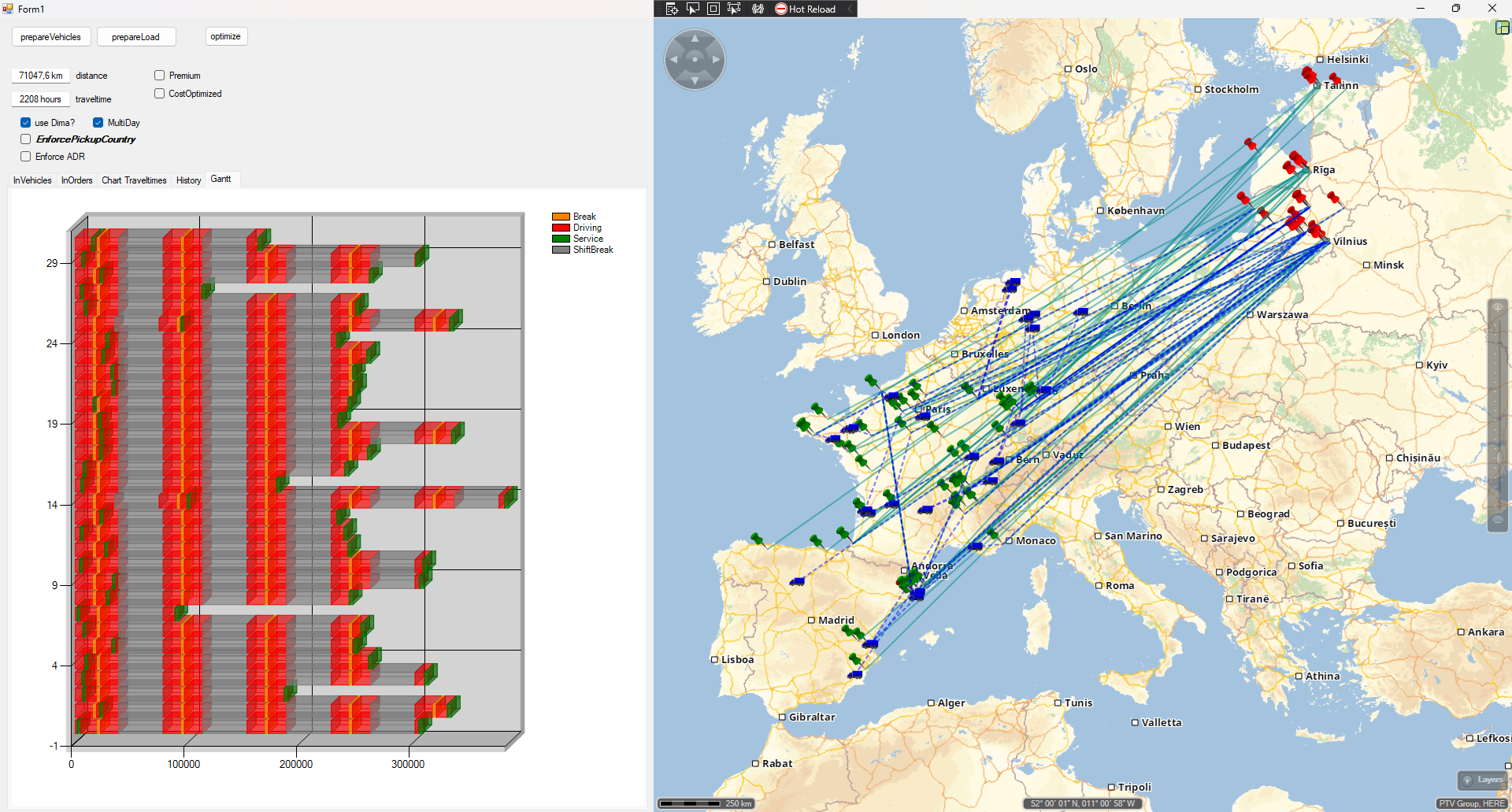The width and height of the screenshot is (1512, 812).
Task: Enable the Premium checkbox
Action: tap(160, 76)
